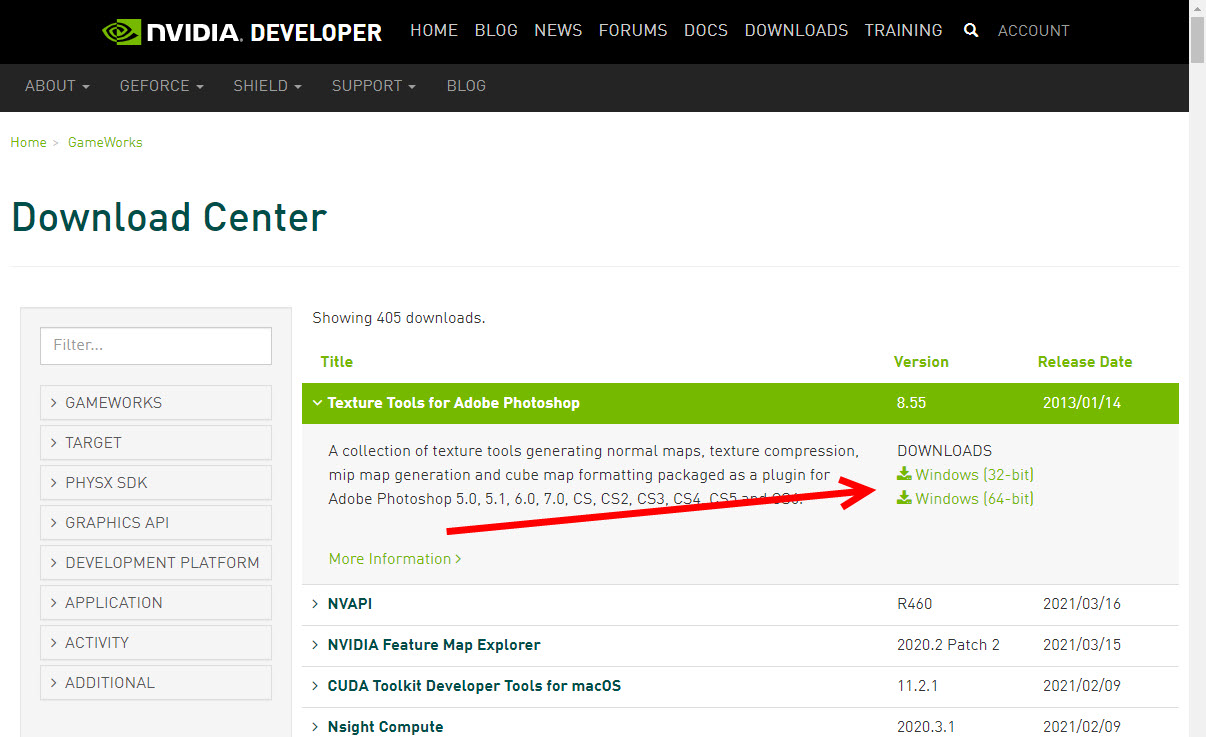Click the Download Center heading
The width and height of the screenshot is (1206, 737).
169,217
